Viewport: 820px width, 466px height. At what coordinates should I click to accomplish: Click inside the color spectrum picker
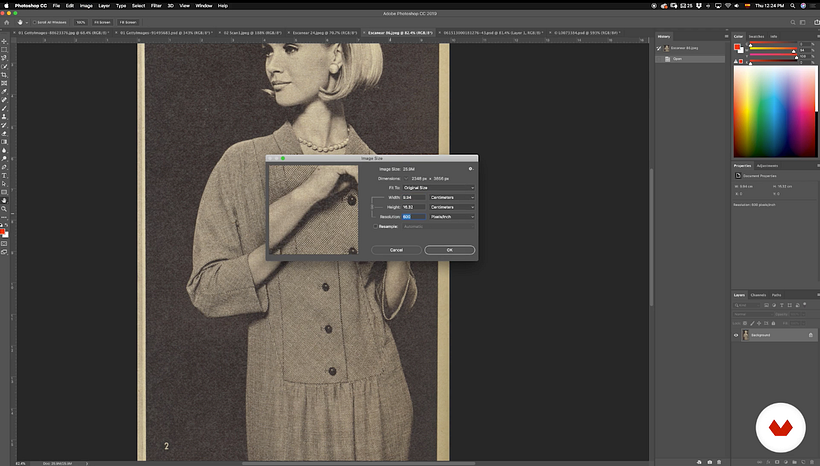click(x=775, y=111)
